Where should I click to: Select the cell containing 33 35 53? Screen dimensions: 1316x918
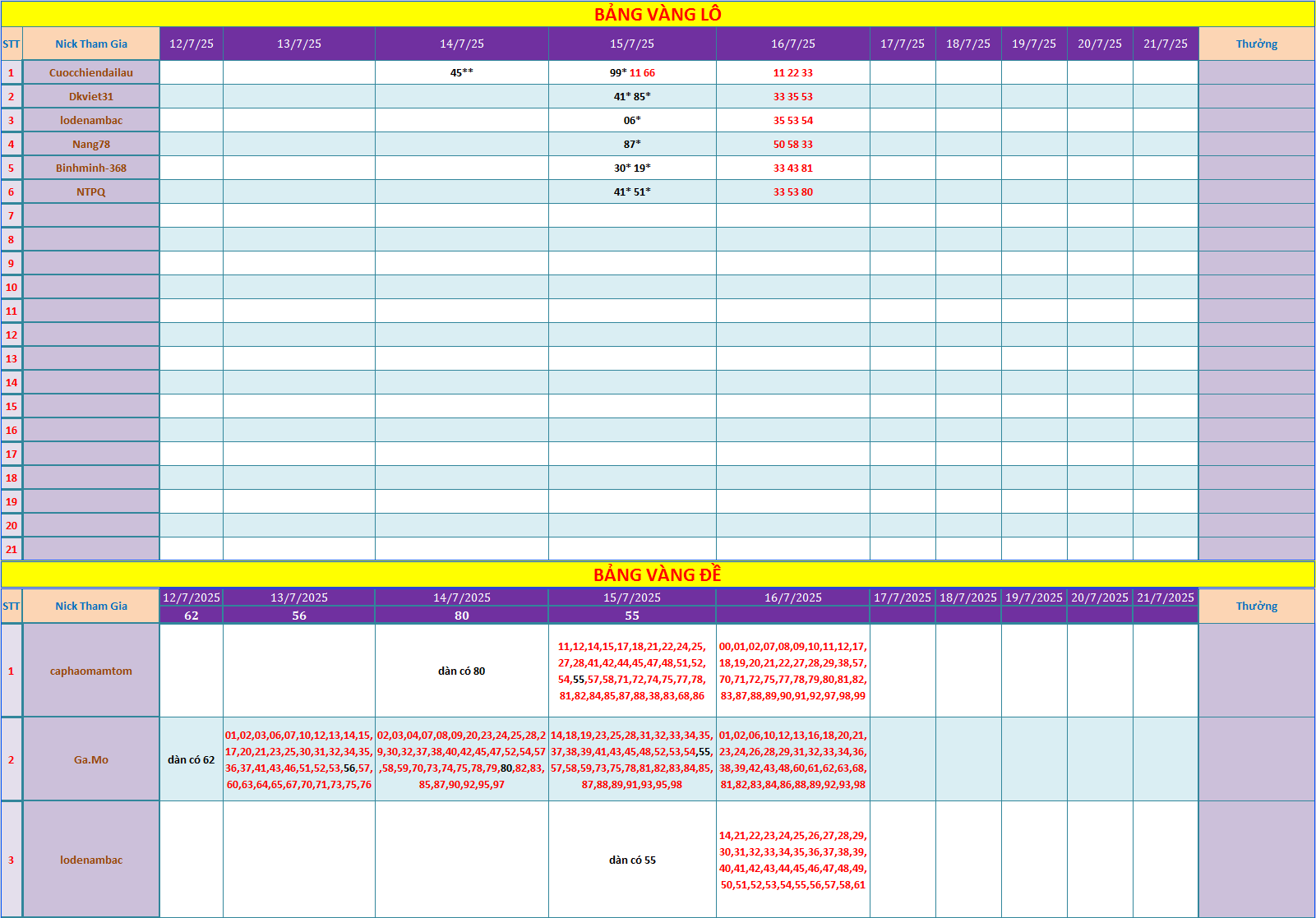click(x=793, y=96)
